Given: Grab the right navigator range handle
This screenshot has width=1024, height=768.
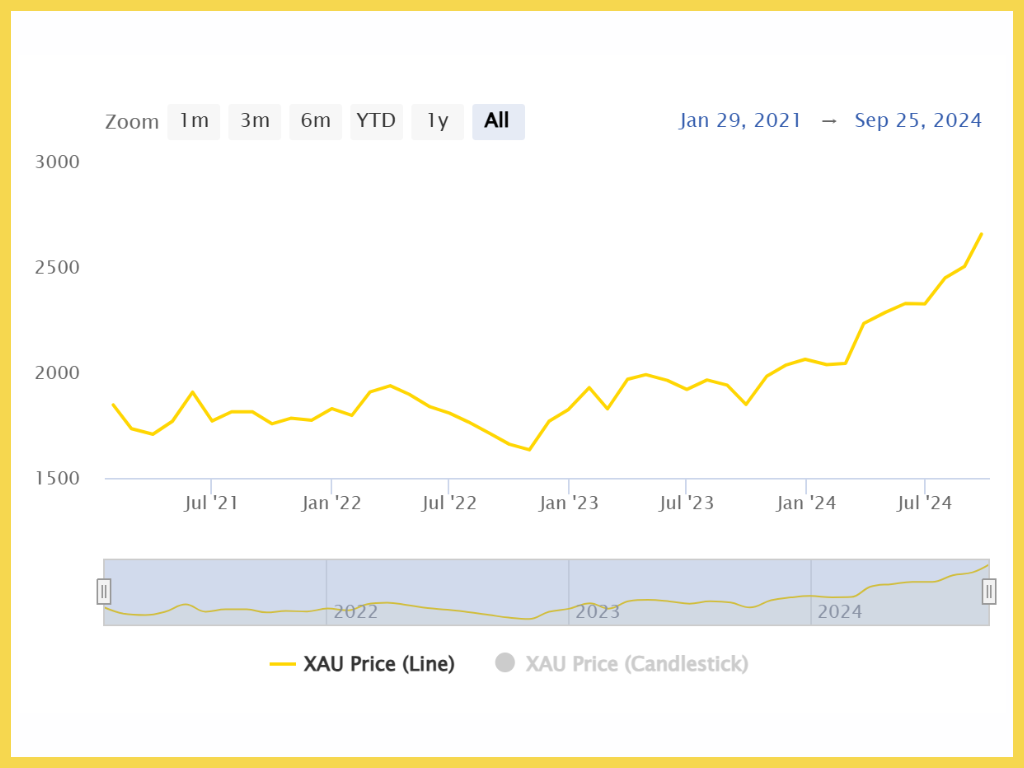Looking at the screenshot, I should (x=989, y=592).
